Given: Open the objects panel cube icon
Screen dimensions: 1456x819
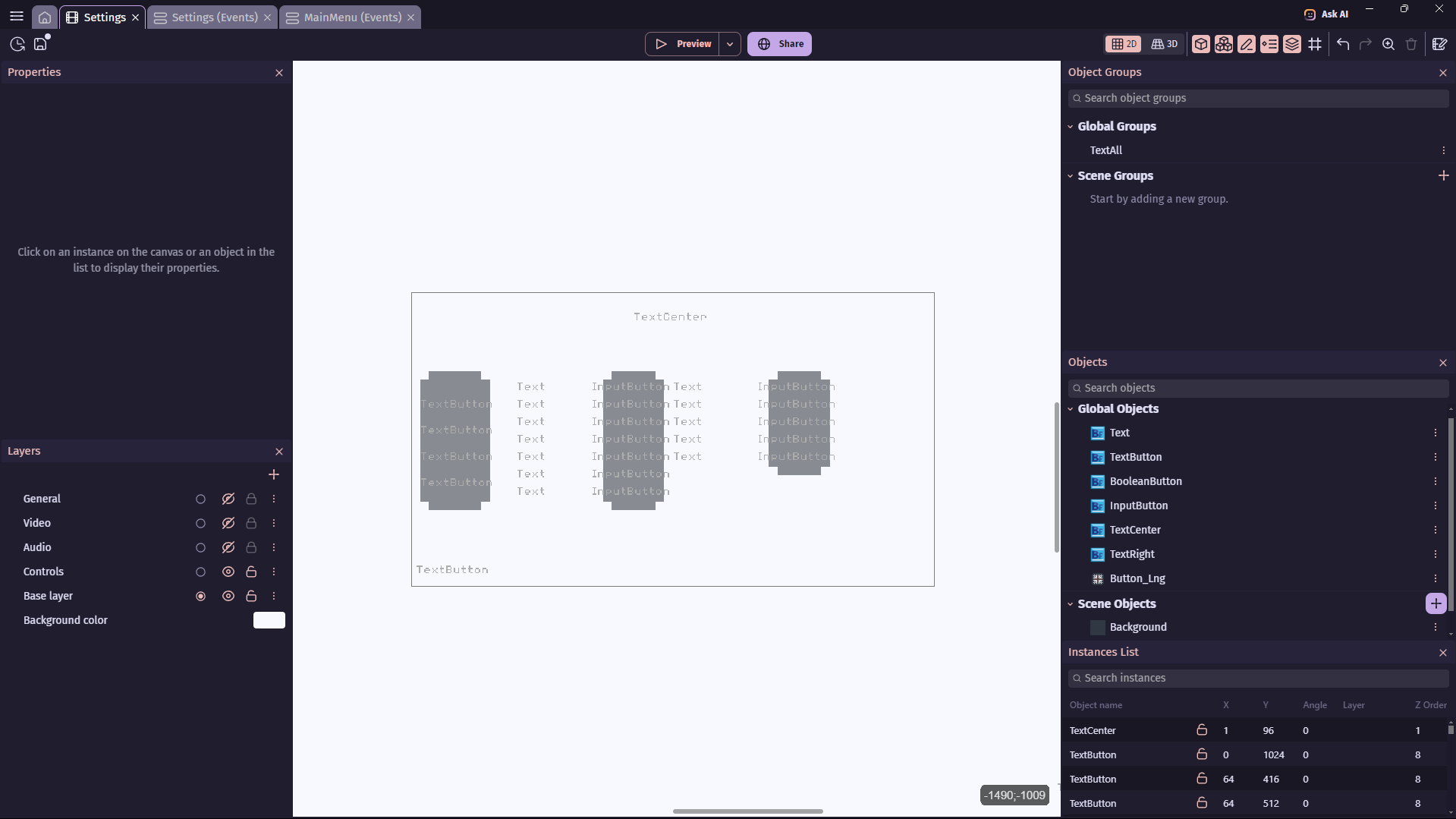Looking at the screenshot, I should (1201, 44).
